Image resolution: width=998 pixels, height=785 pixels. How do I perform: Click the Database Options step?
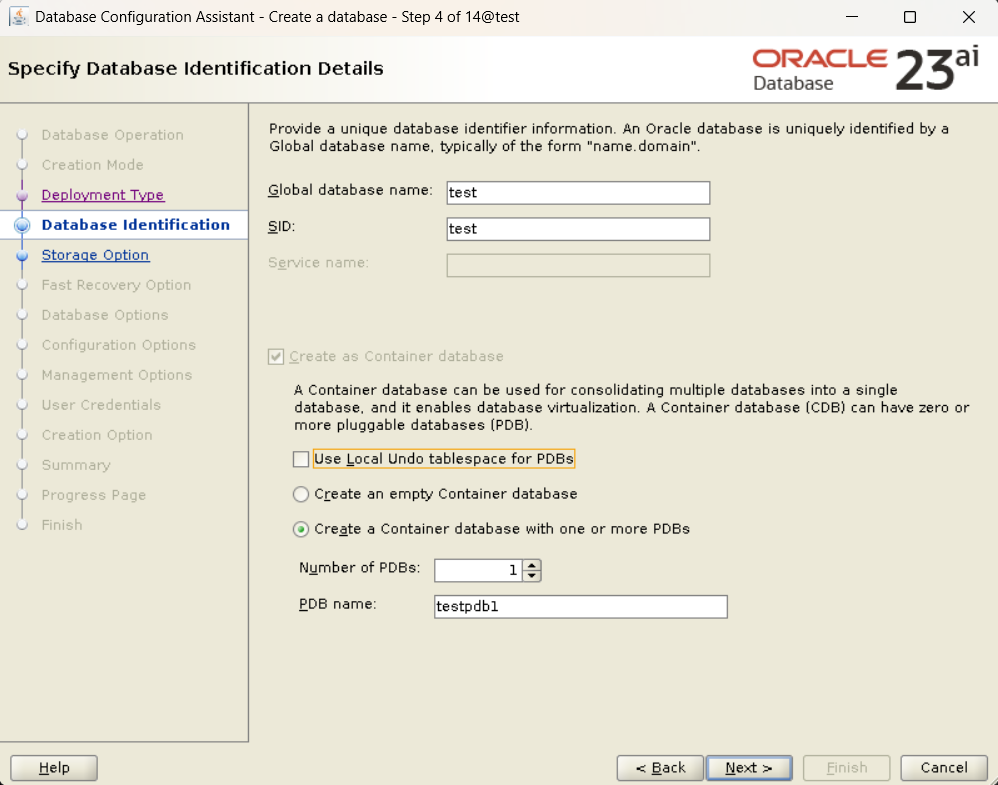[x=105, y=315]
